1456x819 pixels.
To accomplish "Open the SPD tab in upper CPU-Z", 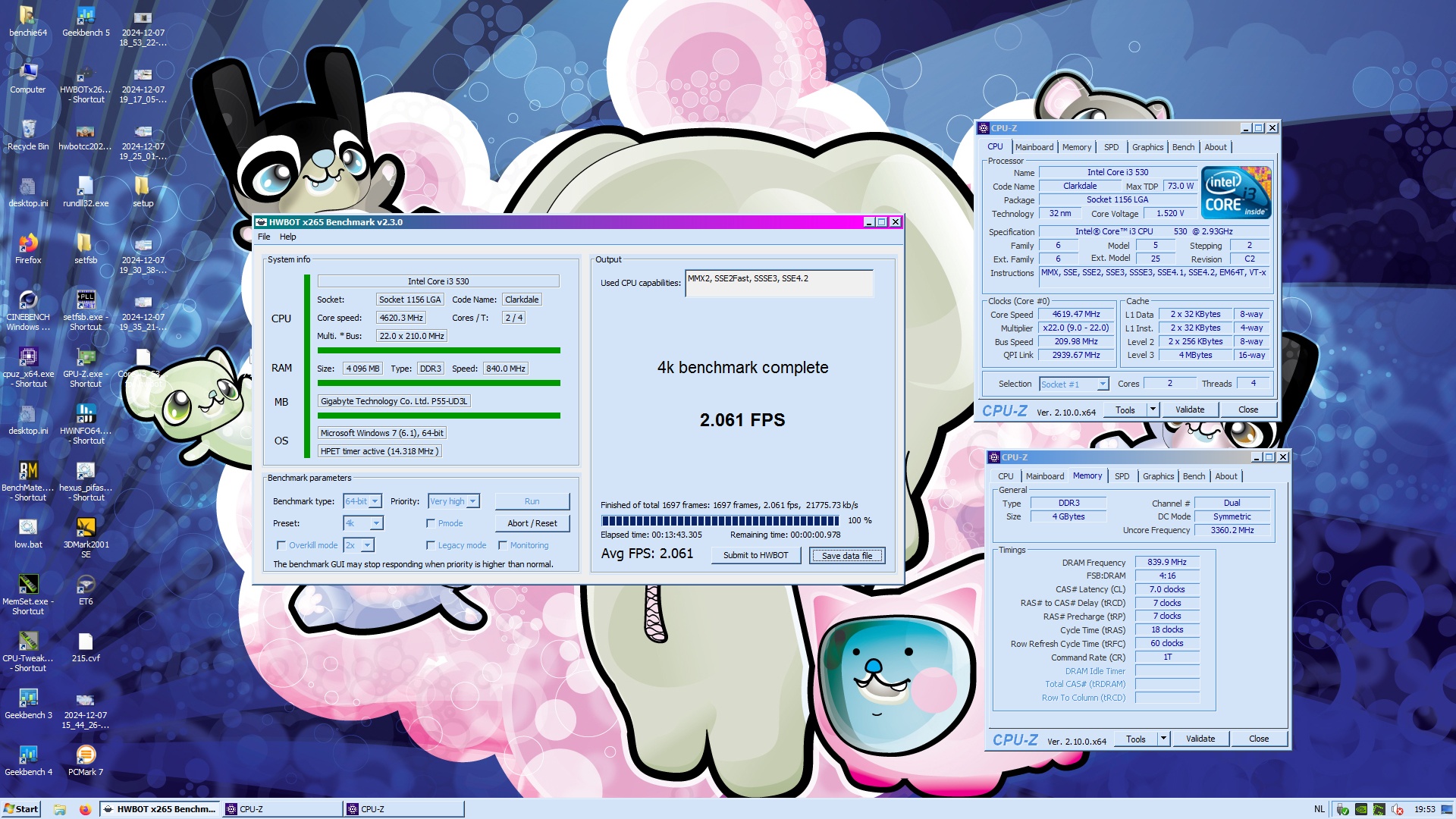I will point(1112,147).
